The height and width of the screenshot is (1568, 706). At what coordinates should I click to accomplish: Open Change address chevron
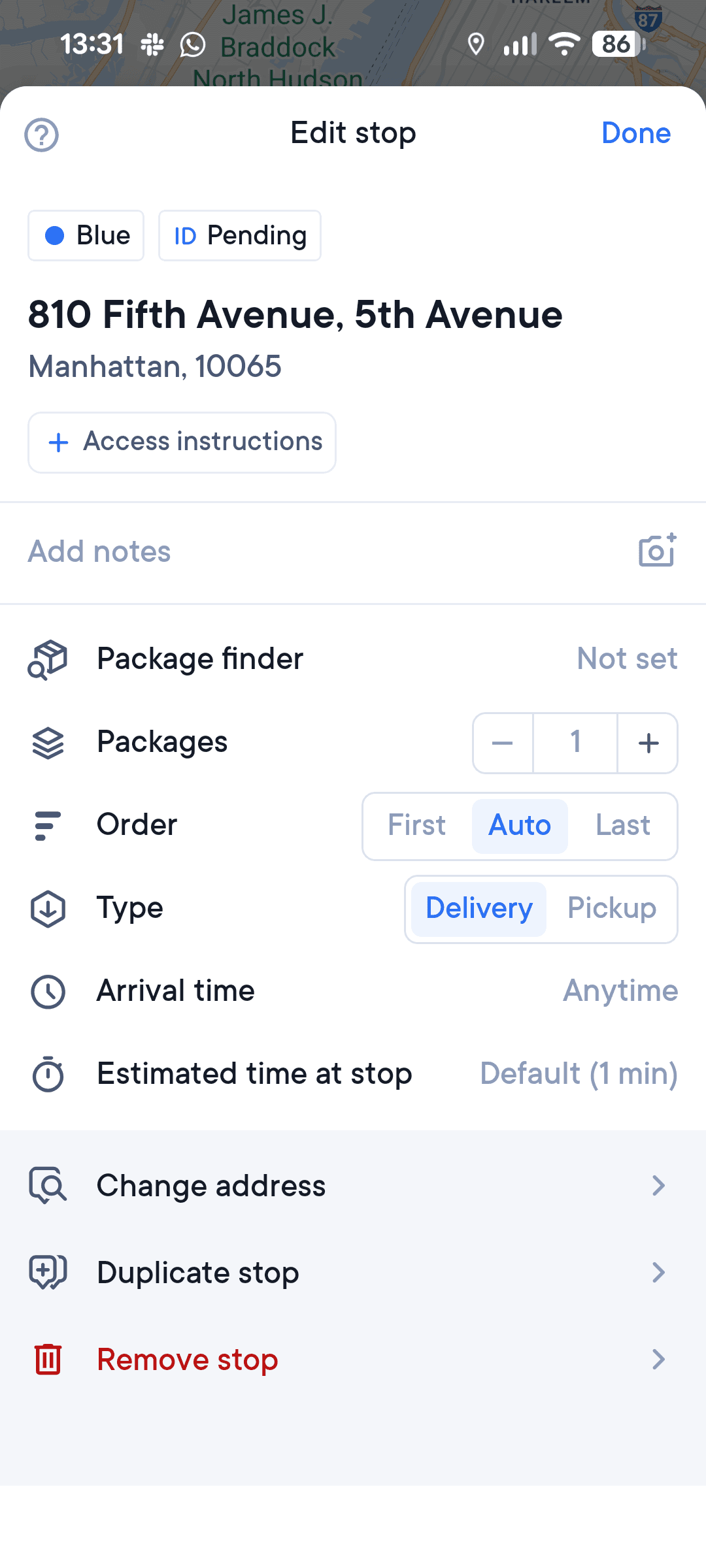(x=658, y=1185)
